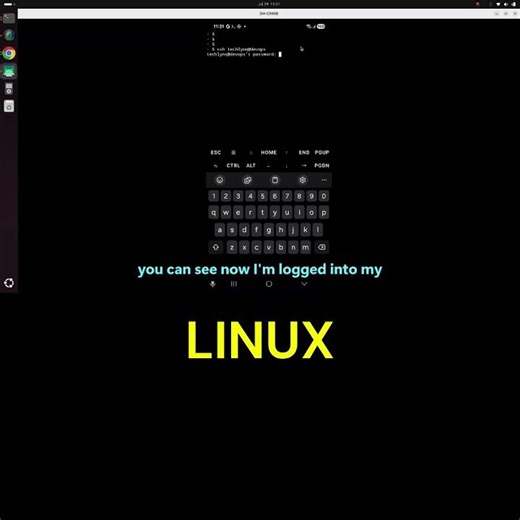The width and height of the screenshot is (520, 520).
Task: Open the system status menu in the top bar
Action: 505,4
